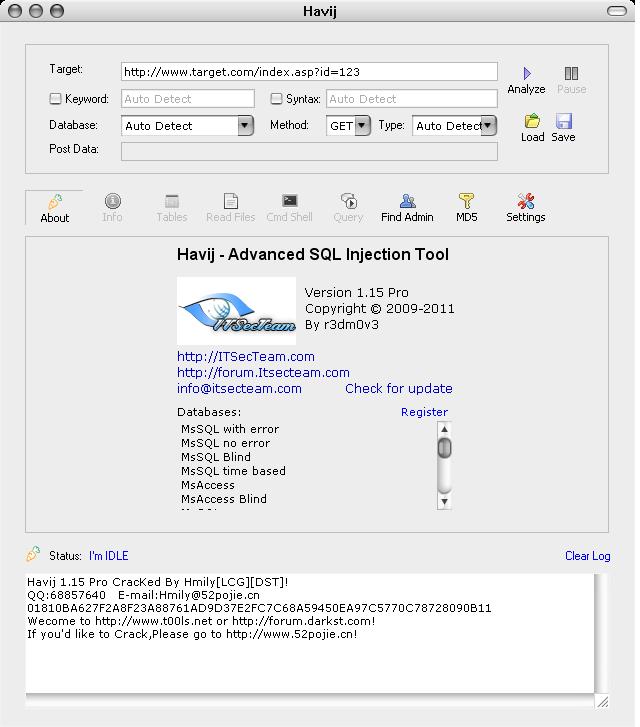The width and height of the screenshot is (640, 727).
Task: Select MsSQL with error in list
Action: [230, 429]
